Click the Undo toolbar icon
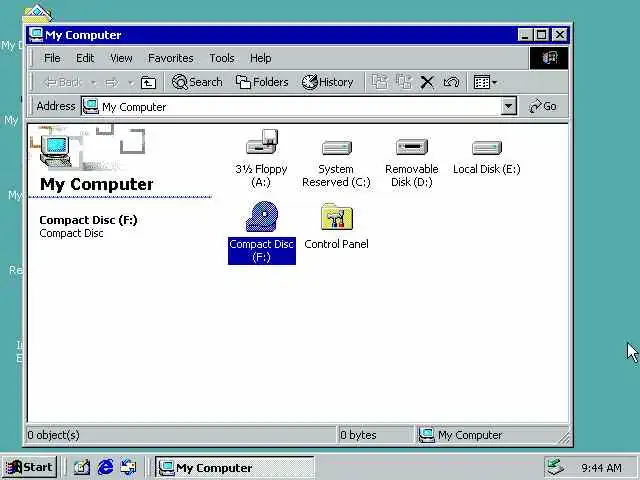The width and height of the screenshot is (640, 480). pyautogui.click(x=451, y=82)
